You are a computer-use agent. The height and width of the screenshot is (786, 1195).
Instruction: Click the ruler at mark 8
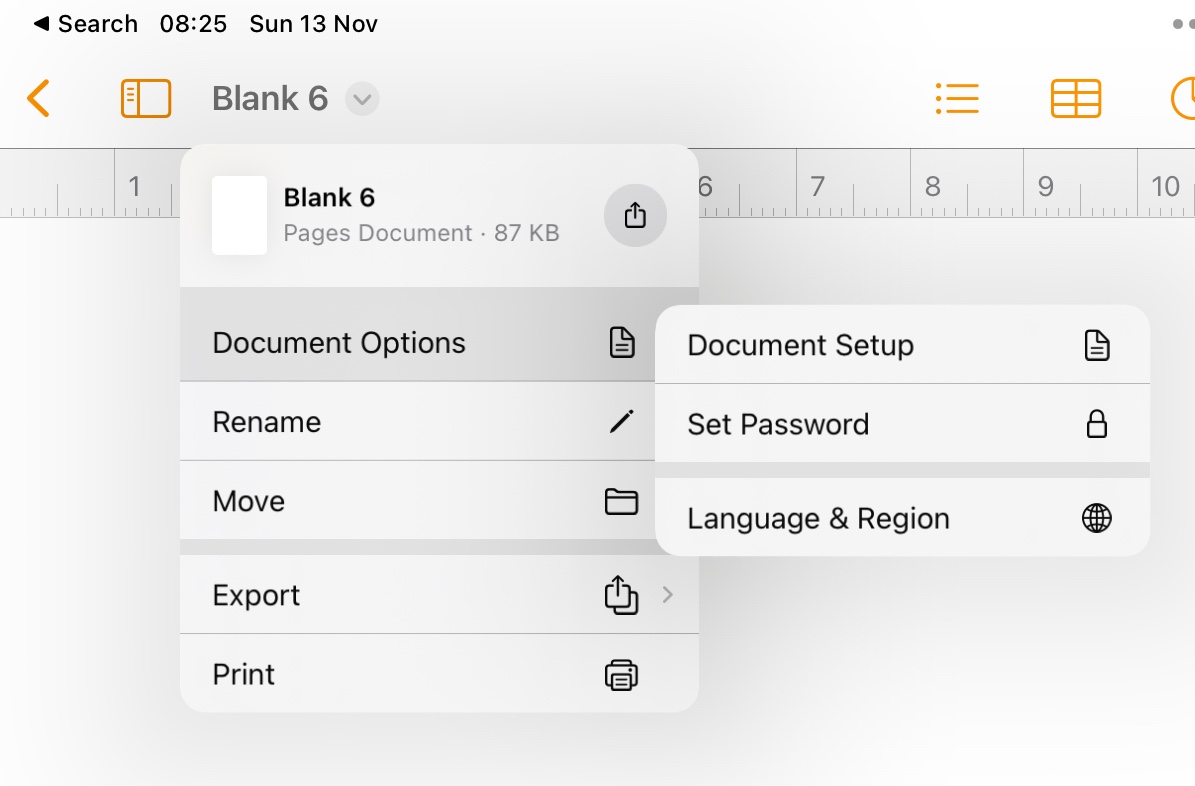pos(932,186)
